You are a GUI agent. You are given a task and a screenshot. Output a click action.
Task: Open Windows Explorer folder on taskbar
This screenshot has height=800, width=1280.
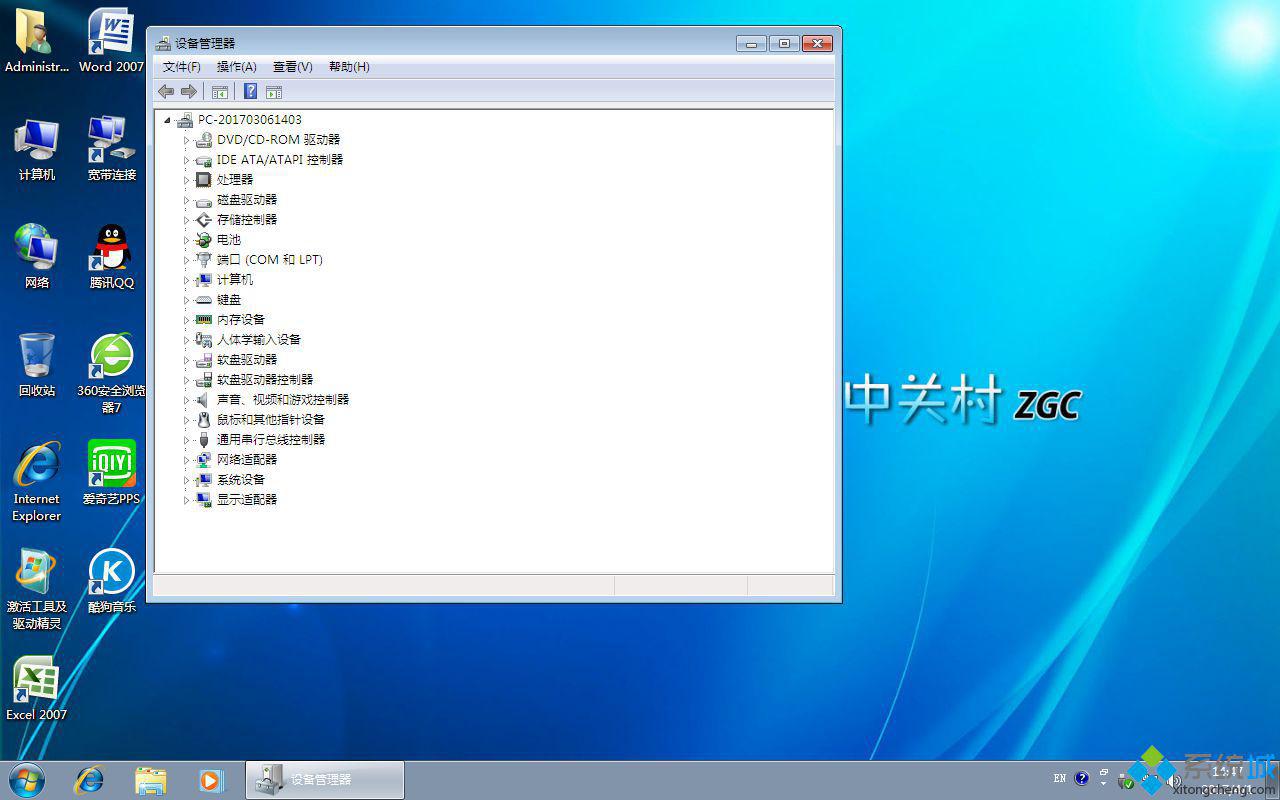tap(150, 779)
